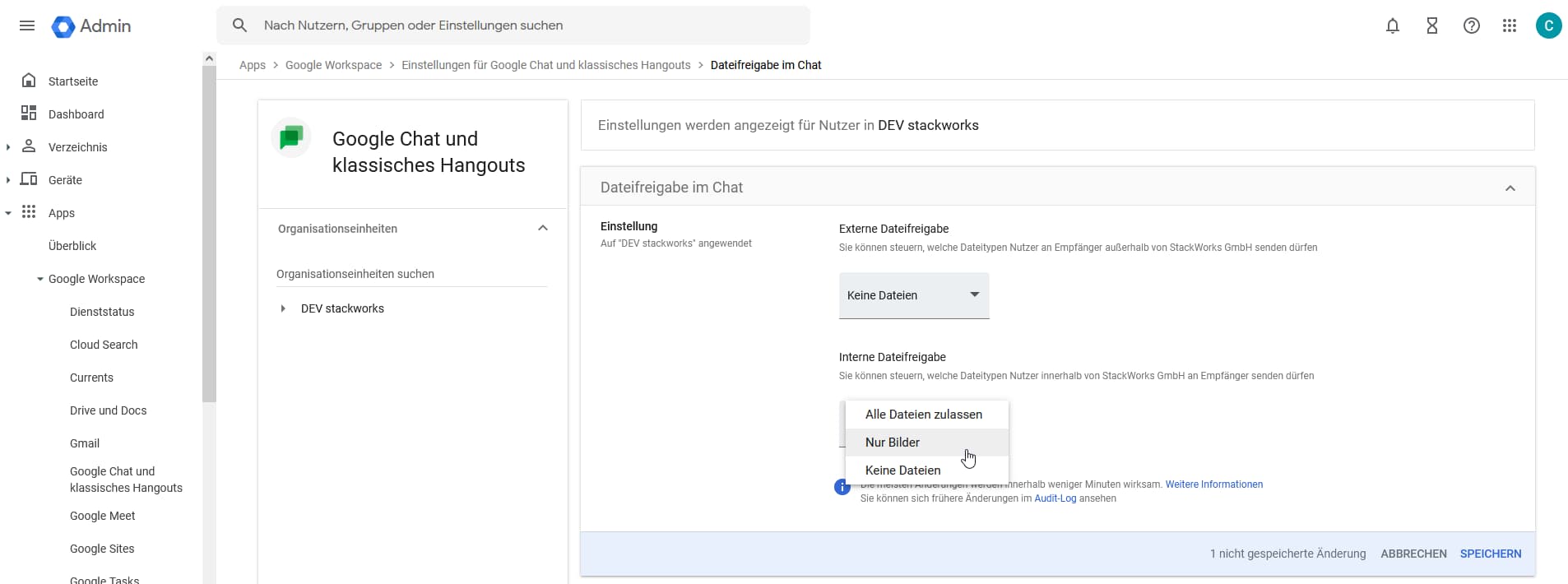The width and height of the screenshot is (1568, 584).
Task: Focus the Organisationseinheiten suchen field
Action: (x=411, y=274)
